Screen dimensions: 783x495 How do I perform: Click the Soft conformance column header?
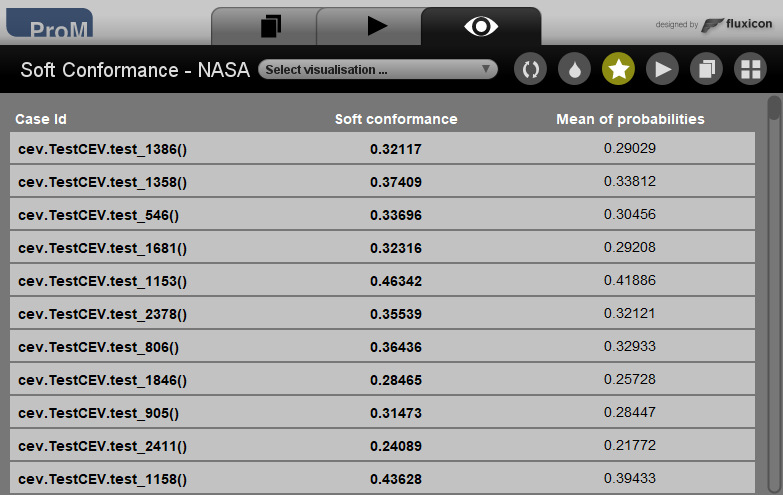tap(396, 119)
